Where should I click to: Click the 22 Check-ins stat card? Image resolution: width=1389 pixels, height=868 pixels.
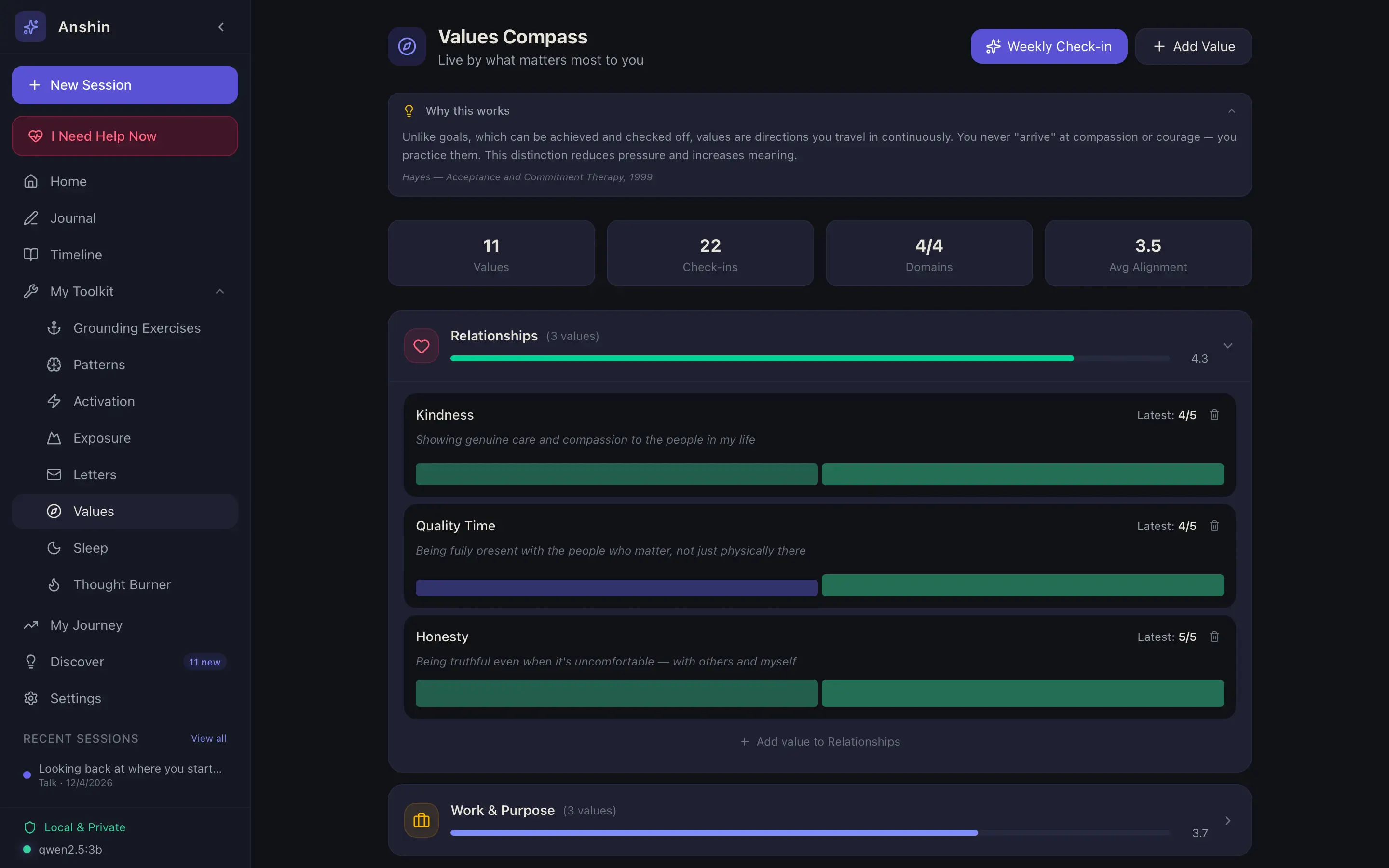coord(710,253)
